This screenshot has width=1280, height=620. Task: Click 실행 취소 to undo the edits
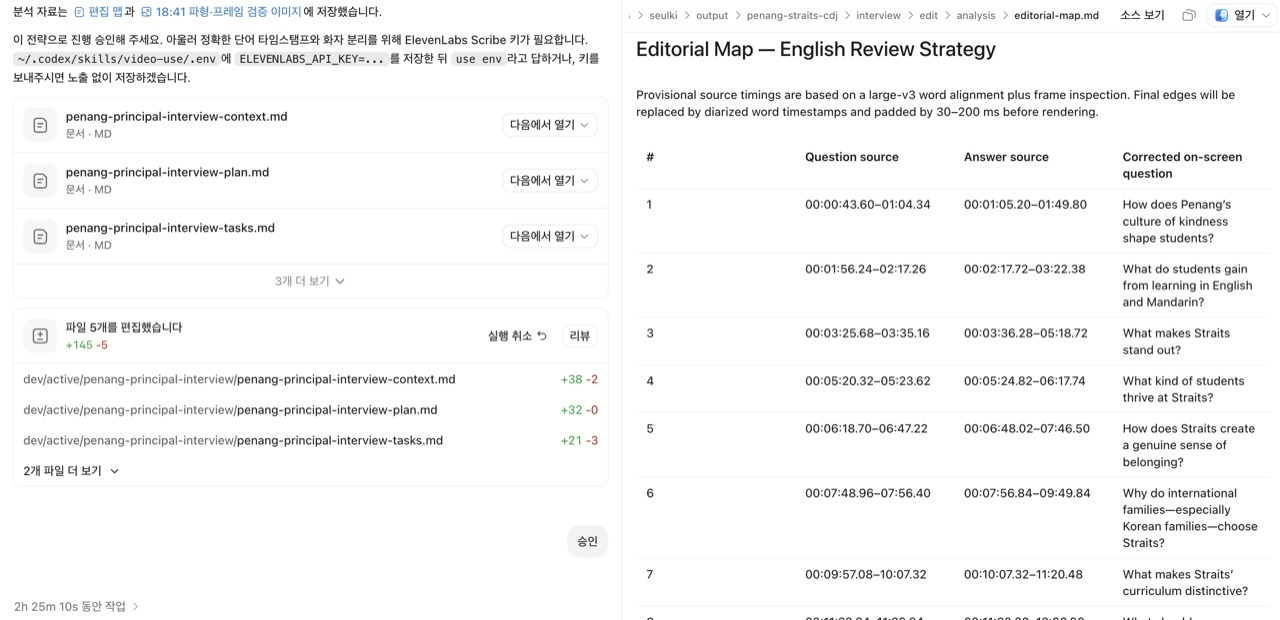coord(517,336)
